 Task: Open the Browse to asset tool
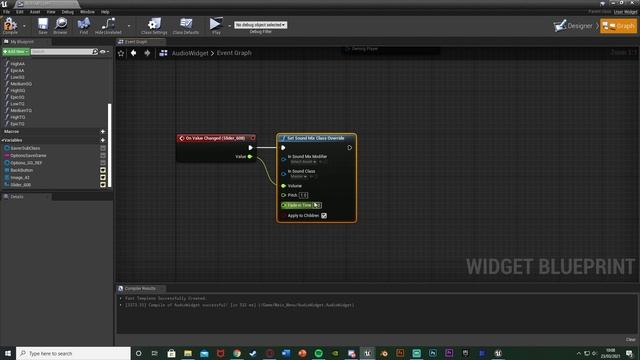(x=60, y=25)
